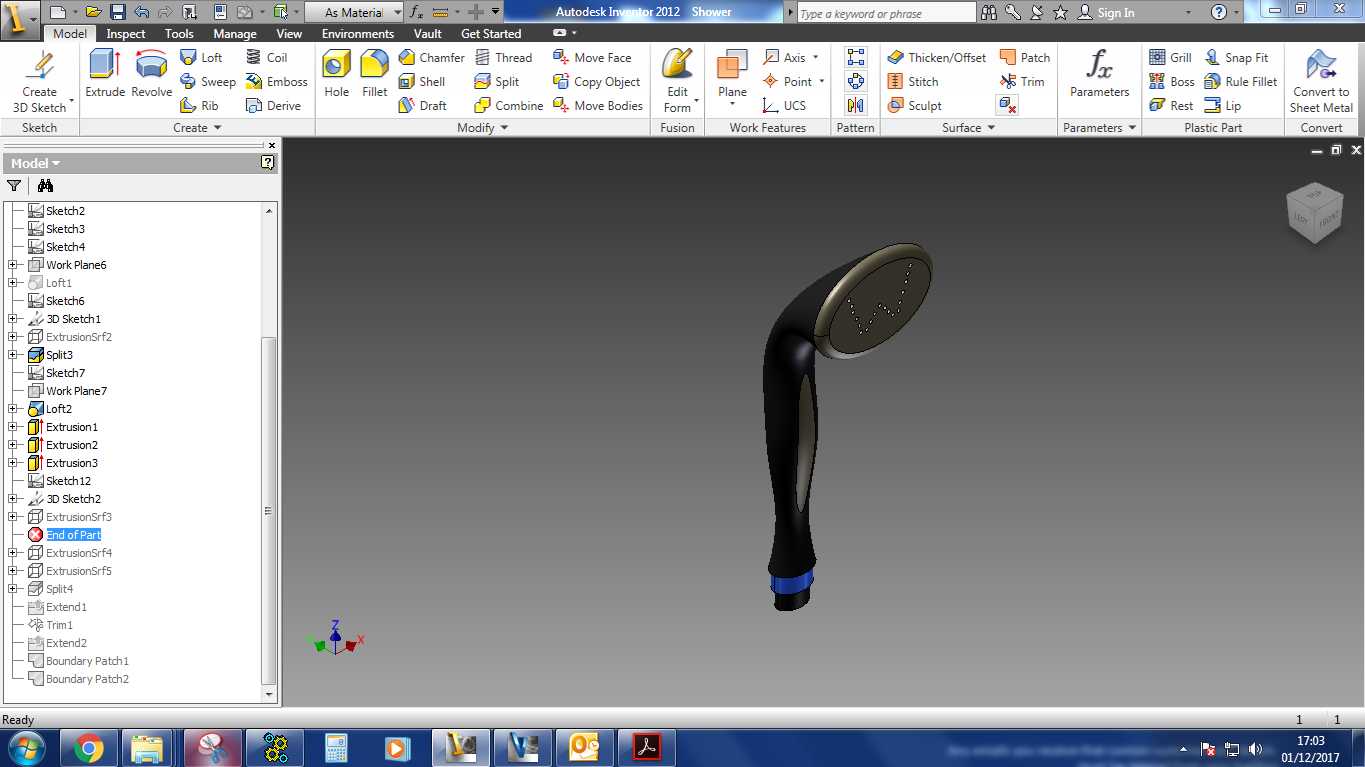Select Boundary Patch1 in the browser
This screenshot has width=1365, height=767.
pyautogui.click(x=87, y=661)
